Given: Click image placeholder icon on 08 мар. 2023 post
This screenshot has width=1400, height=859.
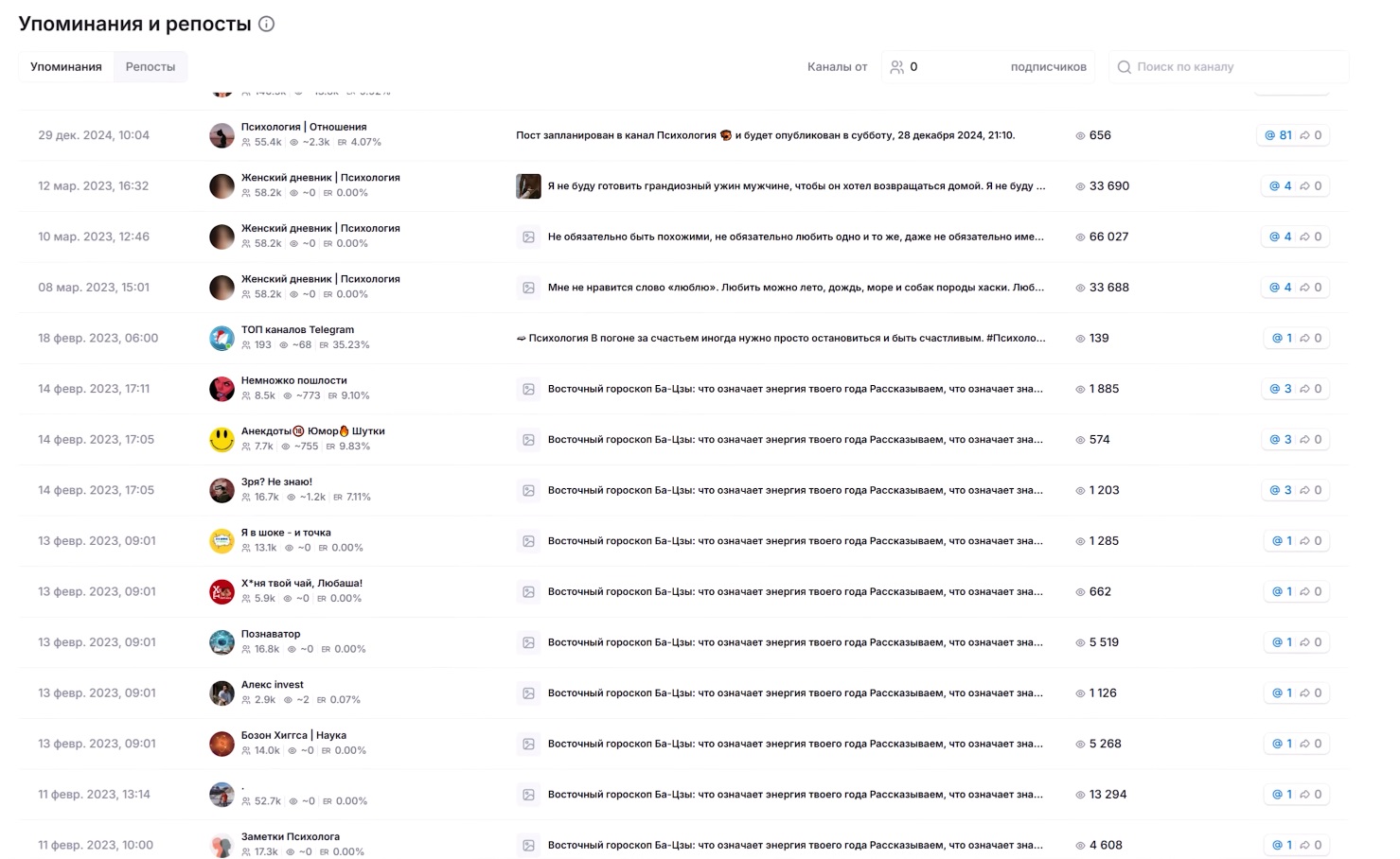Looking at the screenshot, I should (529, 288).
